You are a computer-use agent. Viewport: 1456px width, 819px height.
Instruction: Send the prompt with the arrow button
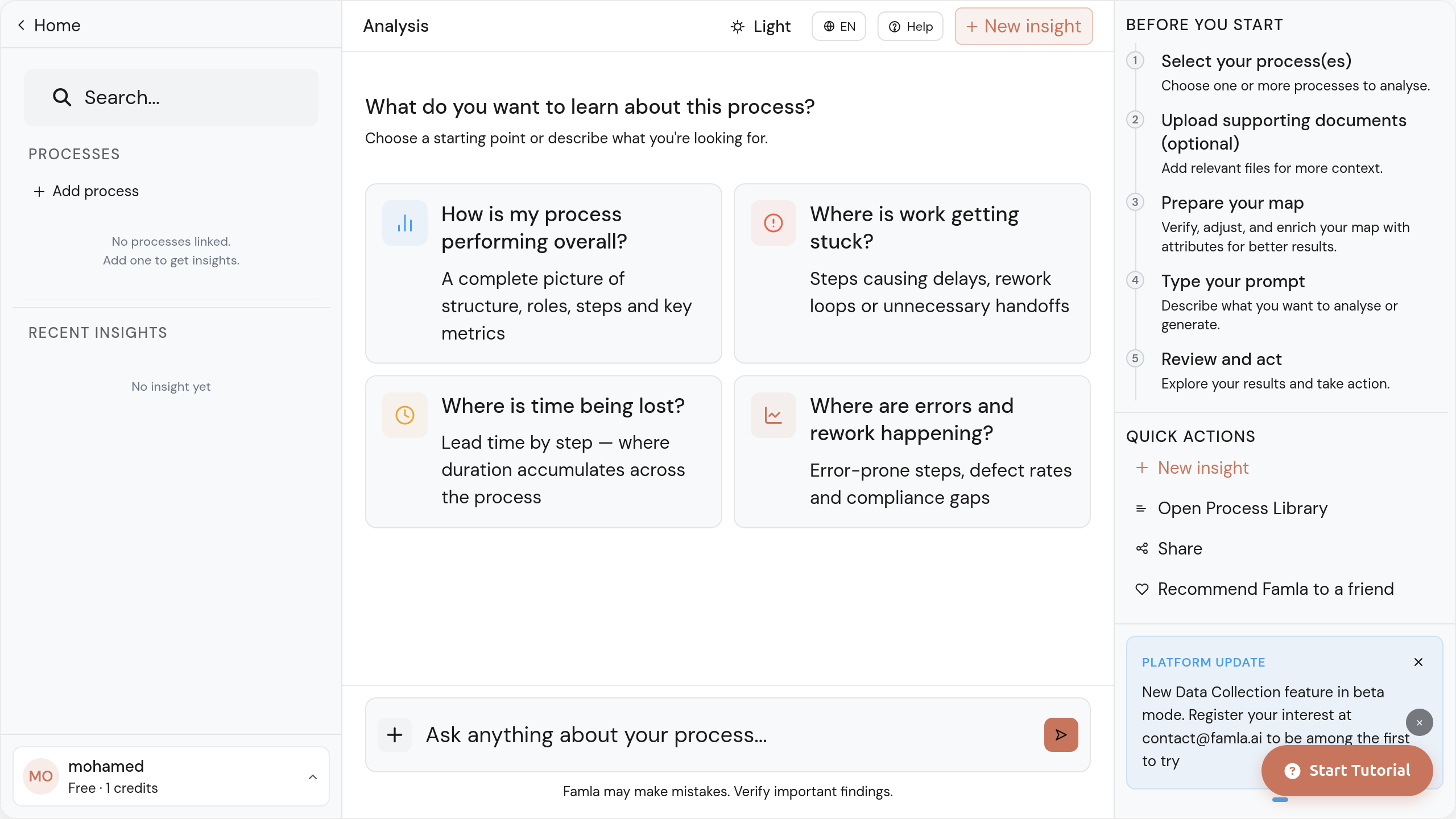[x=1061, y=735]
